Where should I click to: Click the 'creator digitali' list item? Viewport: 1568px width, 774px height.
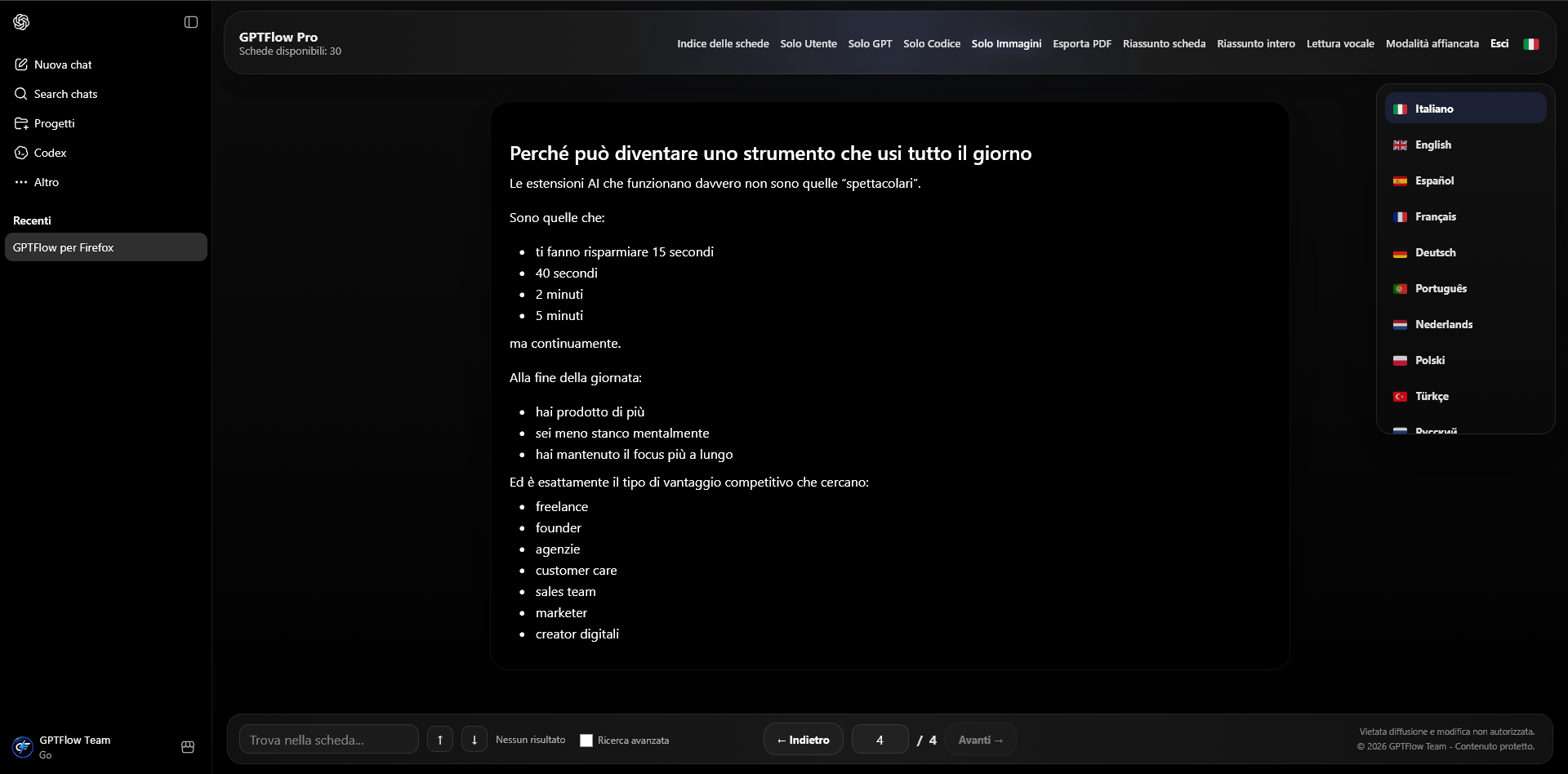tap(577, 634)
